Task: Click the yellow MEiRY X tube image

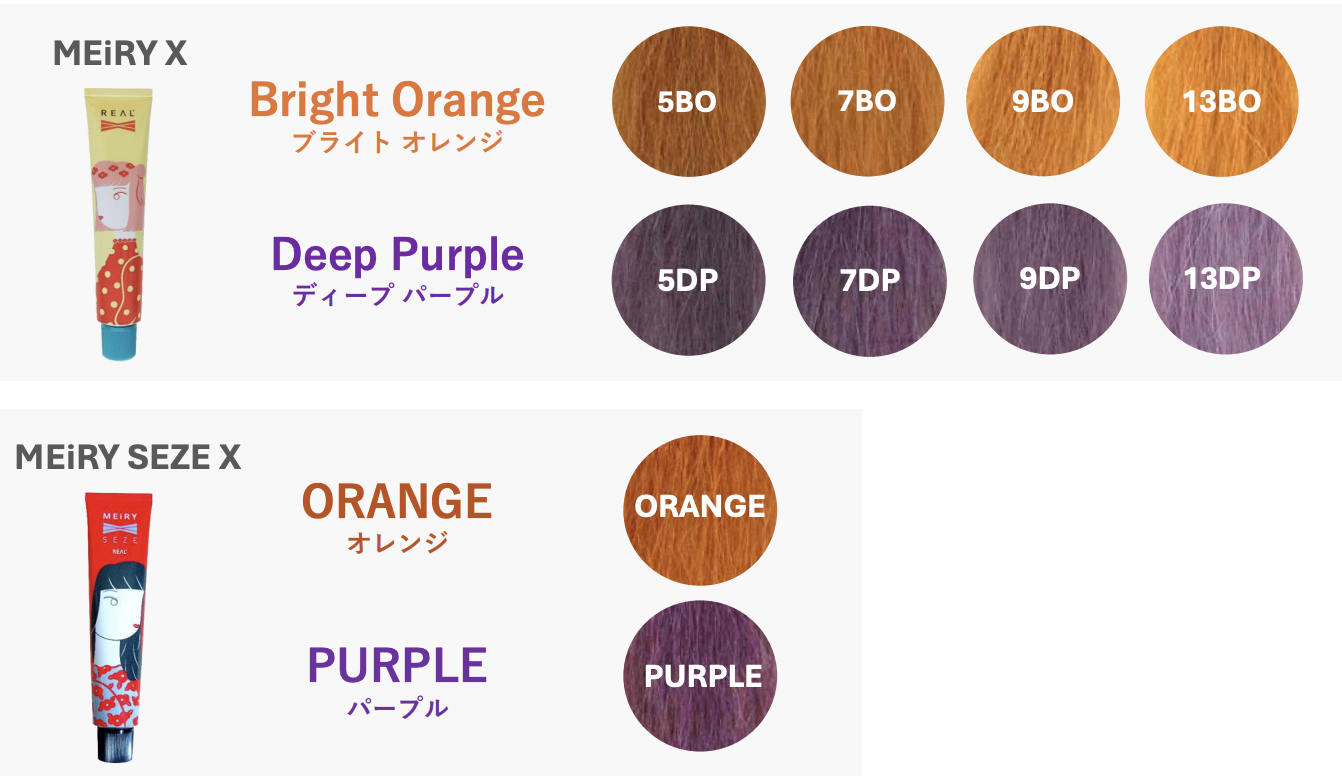Action: click(120, 222)
